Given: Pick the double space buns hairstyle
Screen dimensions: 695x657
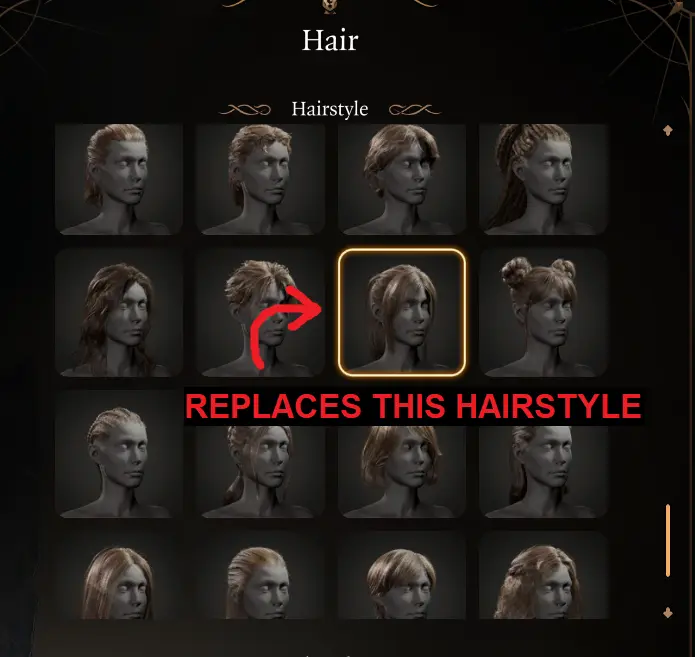Looking at the screenshot, I should click(x=543, y=313).
